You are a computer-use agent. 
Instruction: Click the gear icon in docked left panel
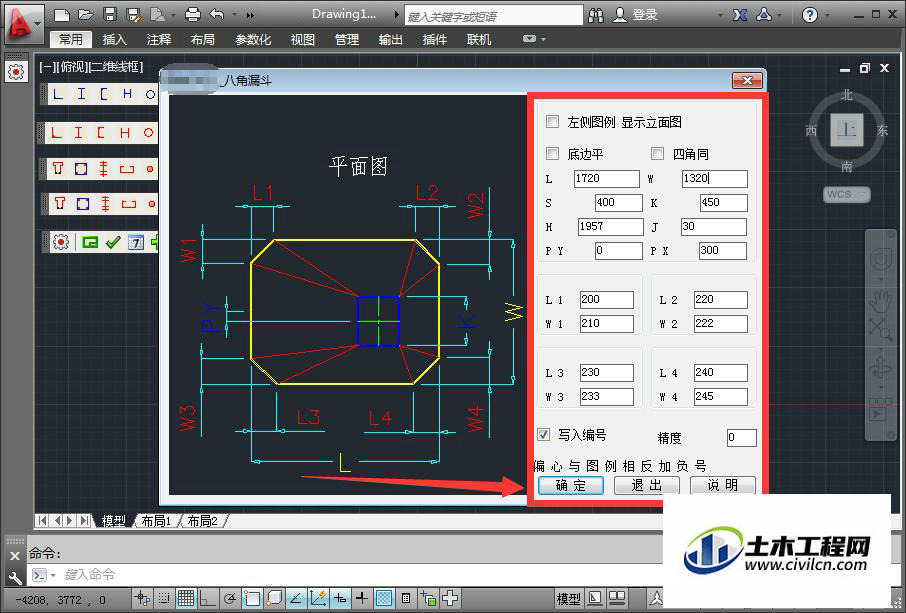(16, 72)
